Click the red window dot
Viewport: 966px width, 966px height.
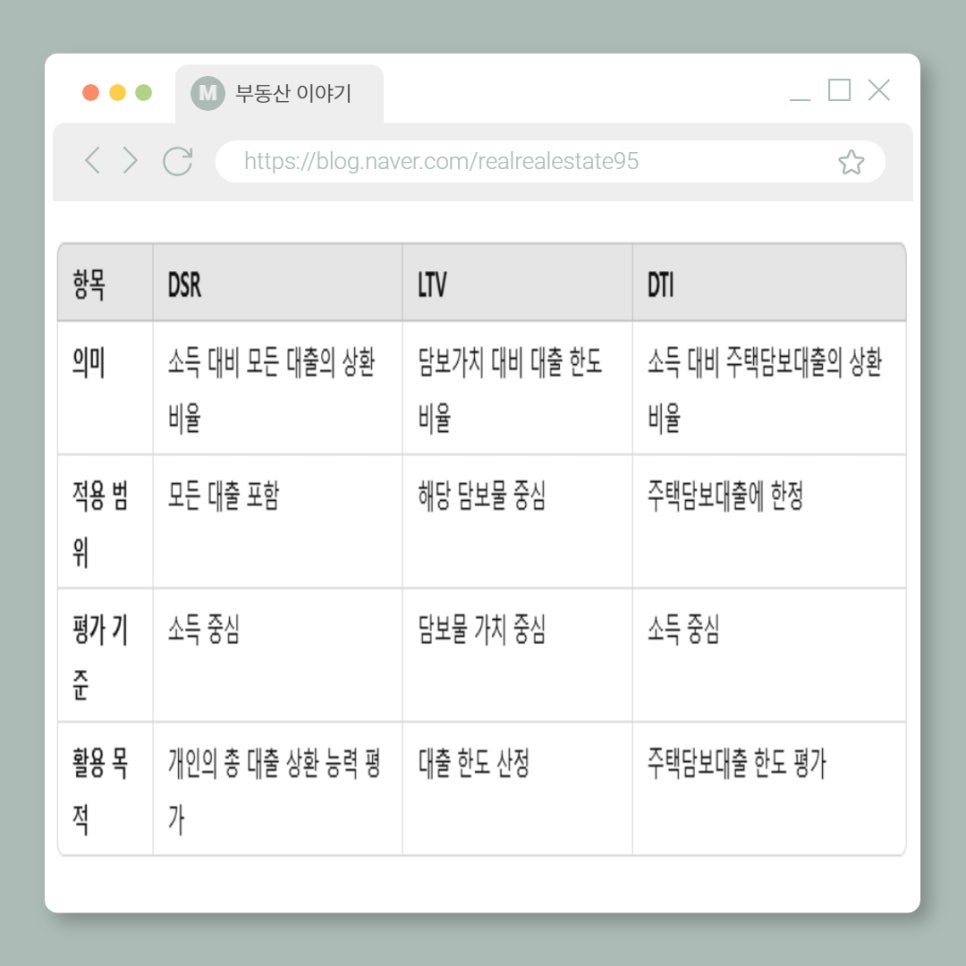(91, 92)
